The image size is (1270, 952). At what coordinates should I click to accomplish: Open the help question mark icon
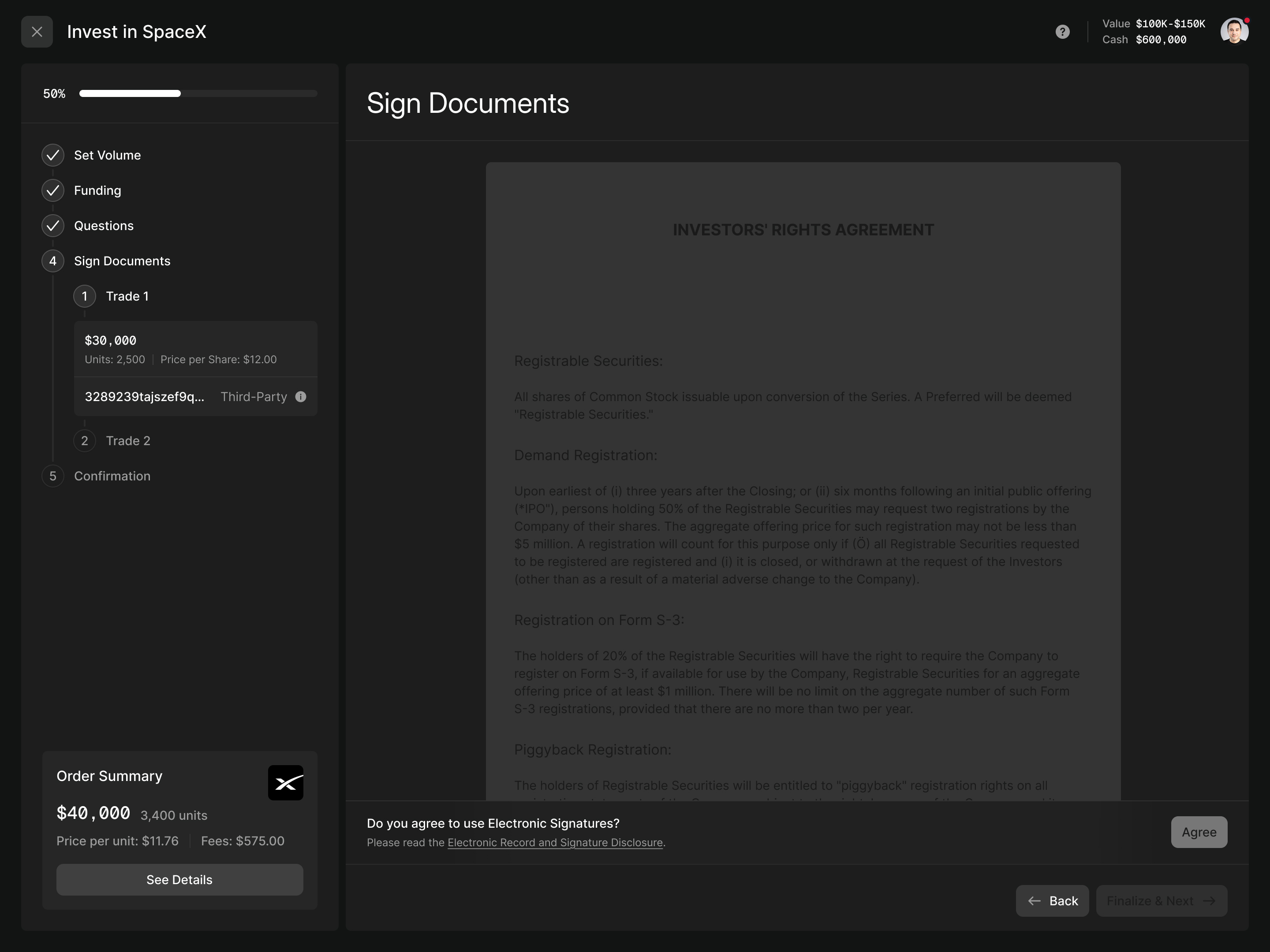point(1062,32)
